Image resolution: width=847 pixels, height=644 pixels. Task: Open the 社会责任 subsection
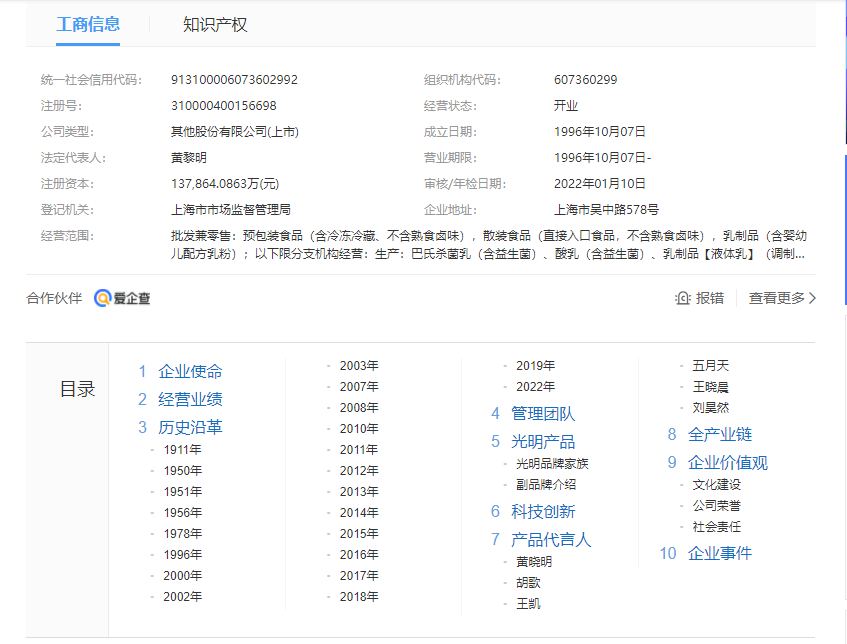[717, 527]
